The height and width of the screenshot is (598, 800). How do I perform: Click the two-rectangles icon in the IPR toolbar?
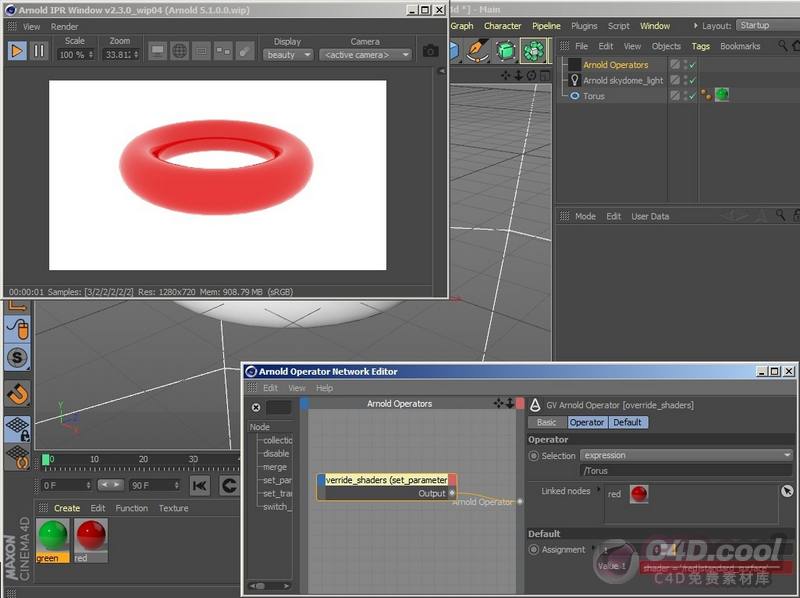223,51
